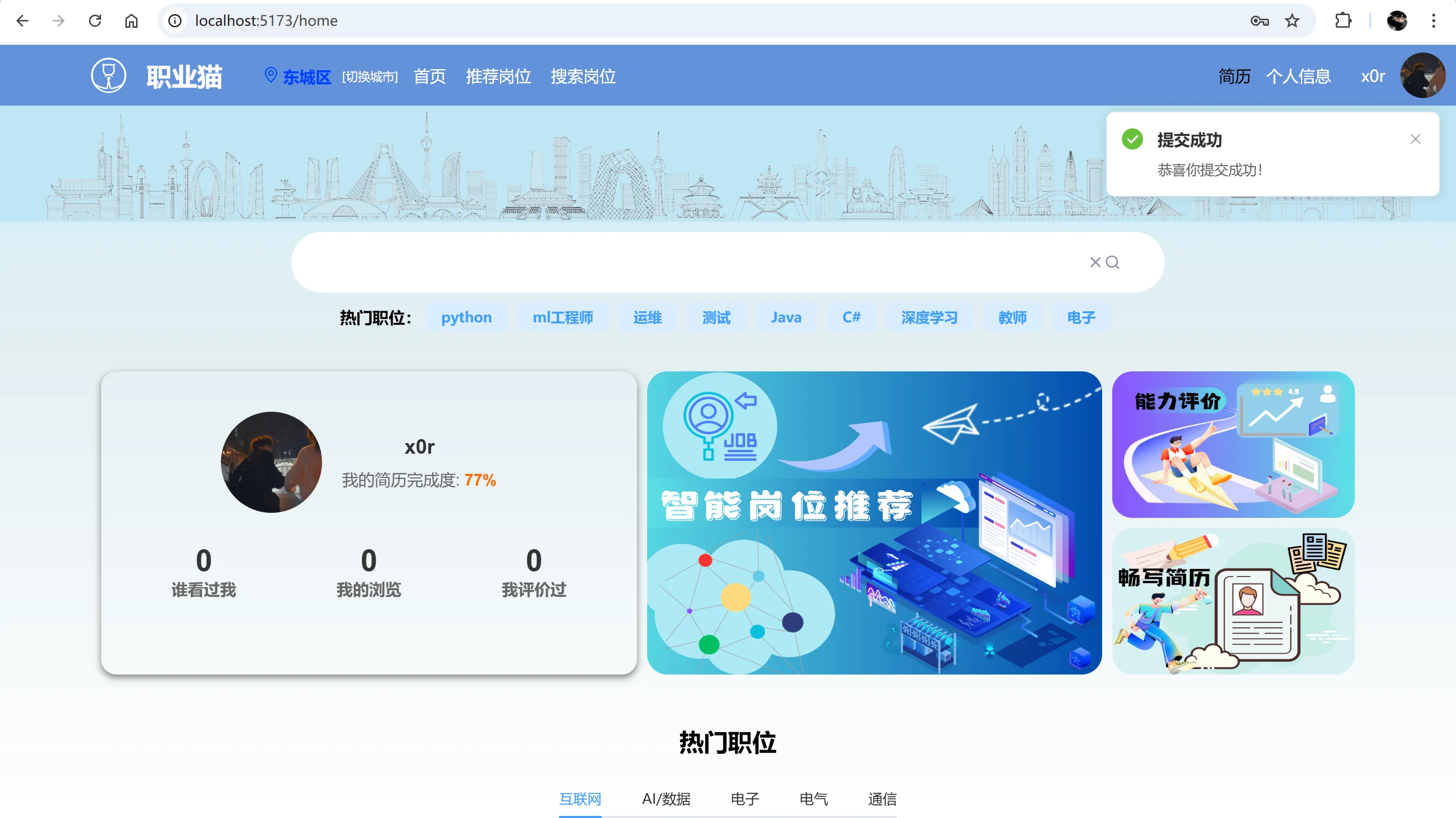
Task: Open the [切换城市] city switcher
Action: pos(370,76)
